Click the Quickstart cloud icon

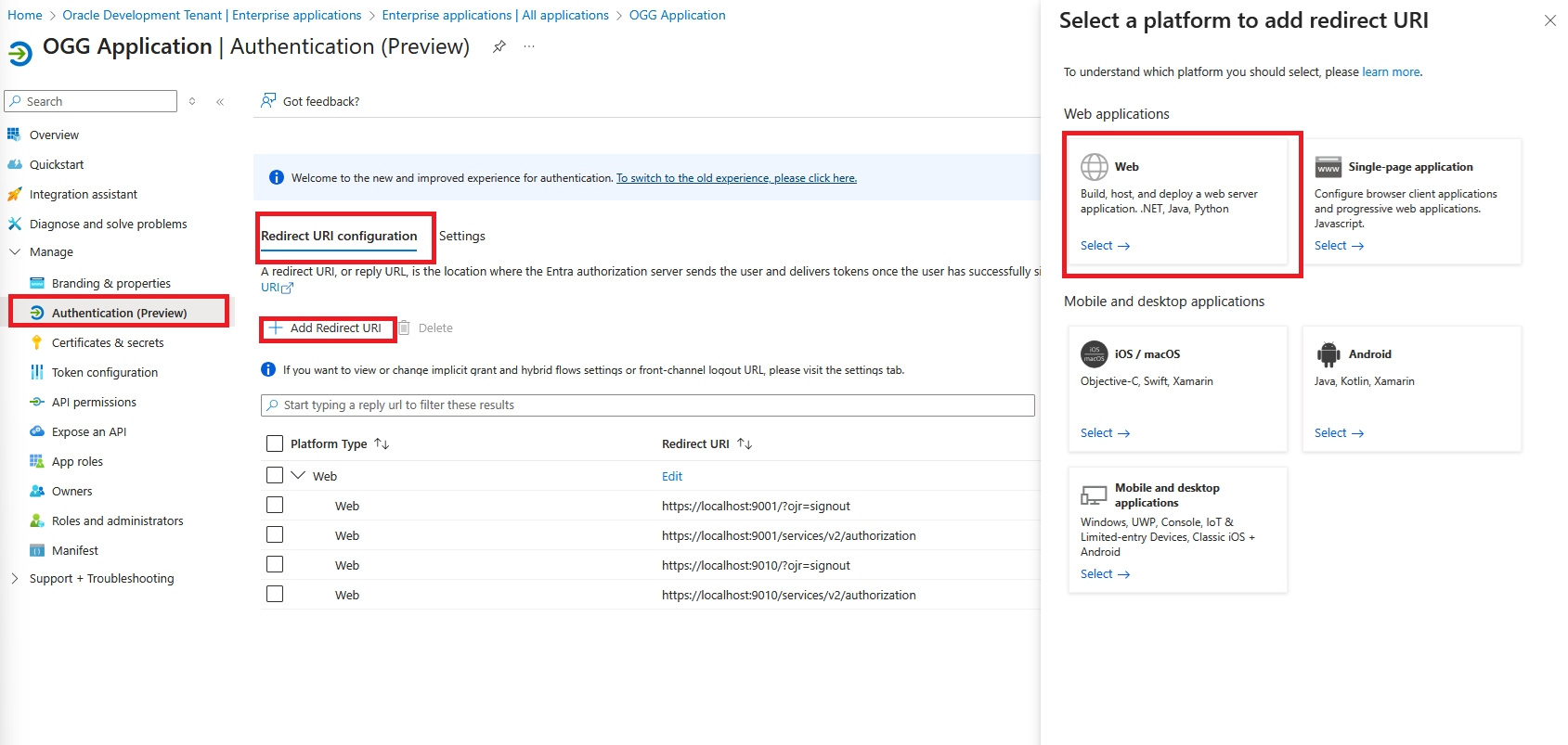[x=15, y=164]
